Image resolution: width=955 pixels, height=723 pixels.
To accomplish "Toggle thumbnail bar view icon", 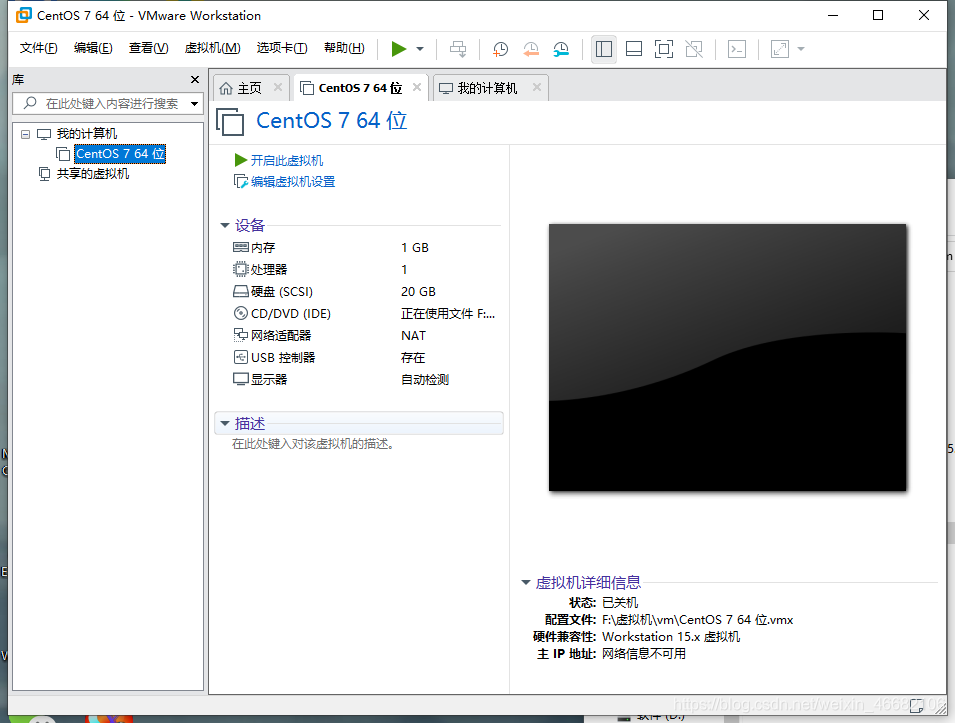I will pos(634,49).
